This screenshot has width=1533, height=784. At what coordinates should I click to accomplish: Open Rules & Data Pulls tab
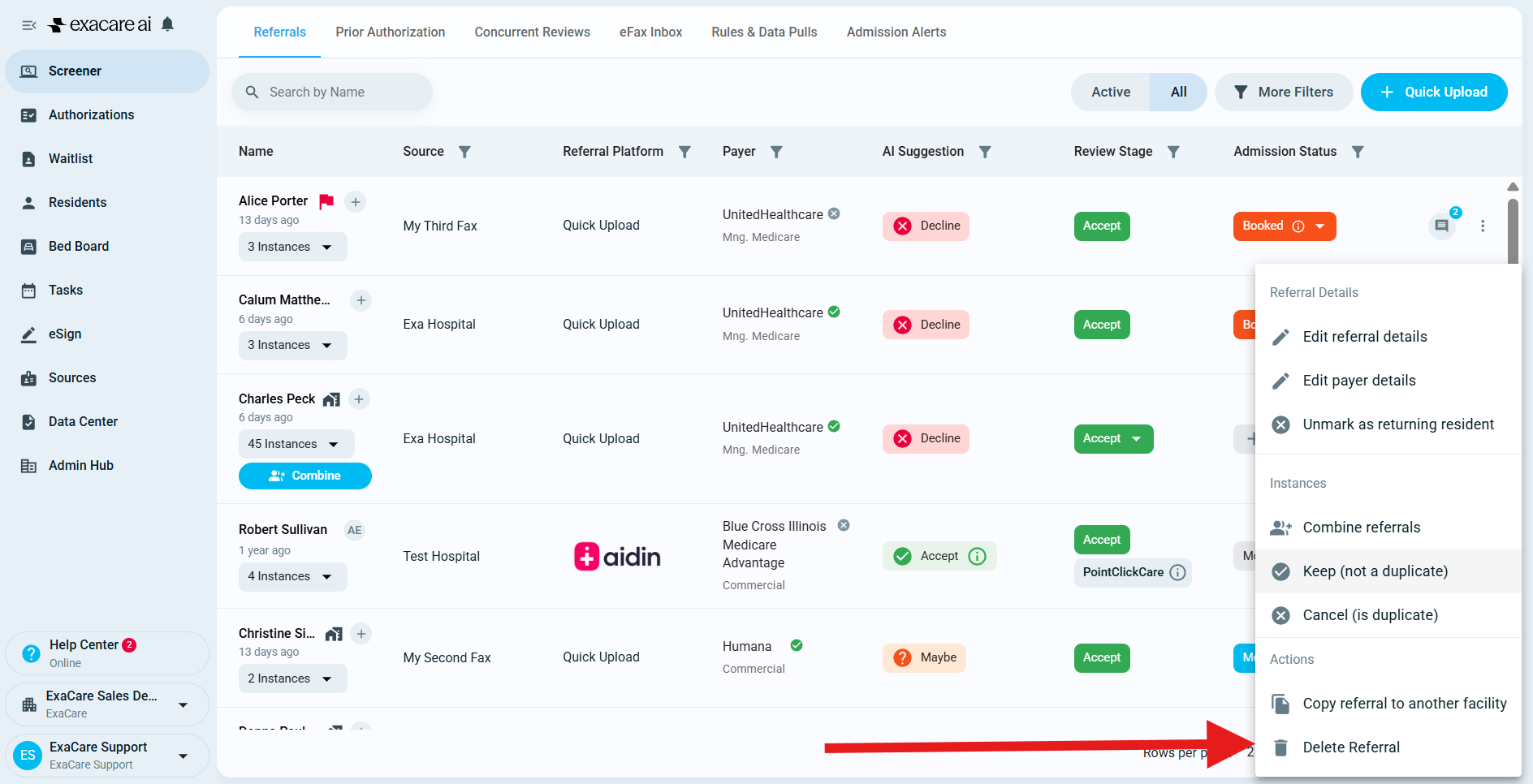coord(765,32)
